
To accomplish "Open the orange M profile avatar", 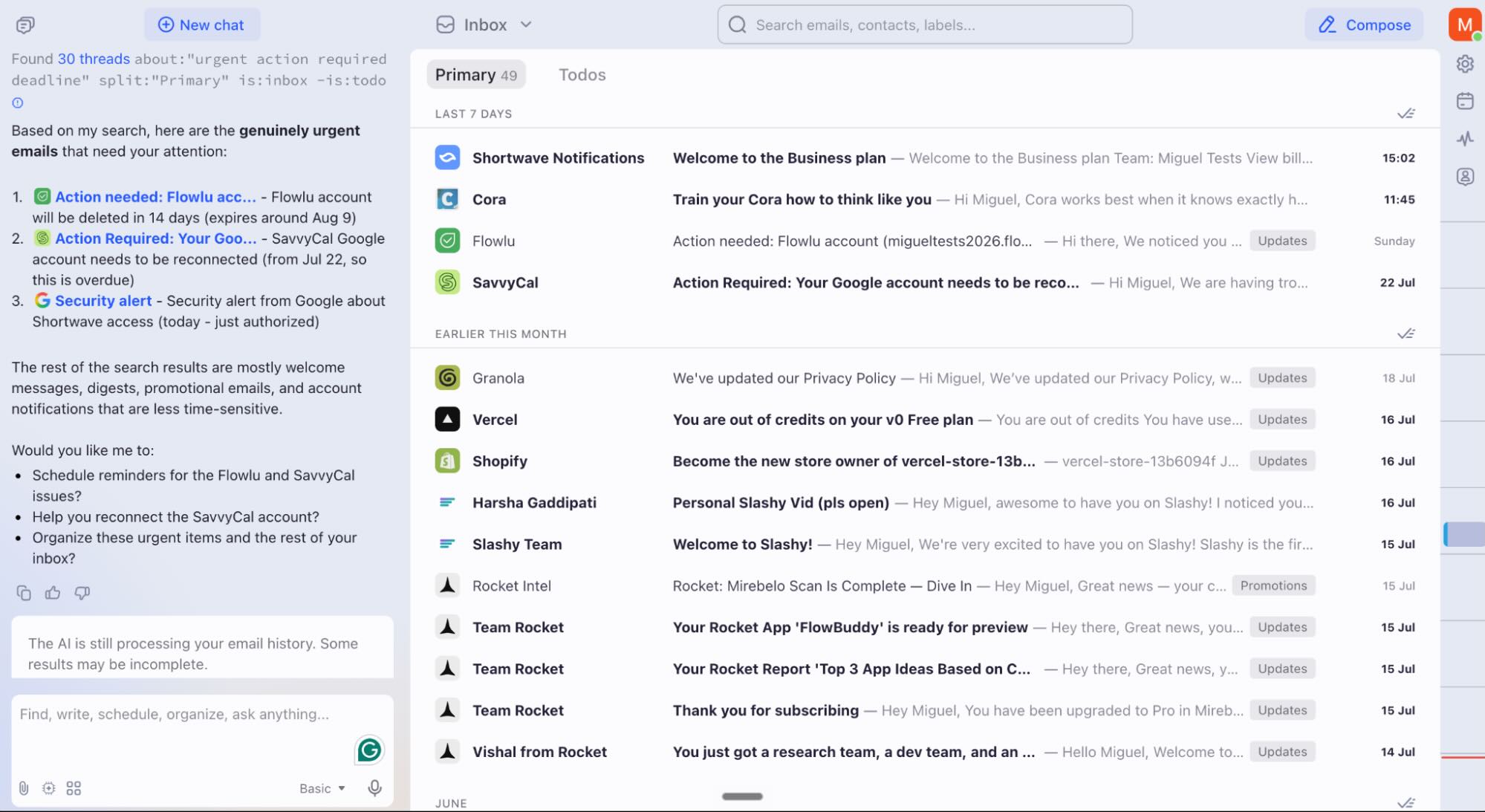I will click(x=1464, y=25).
